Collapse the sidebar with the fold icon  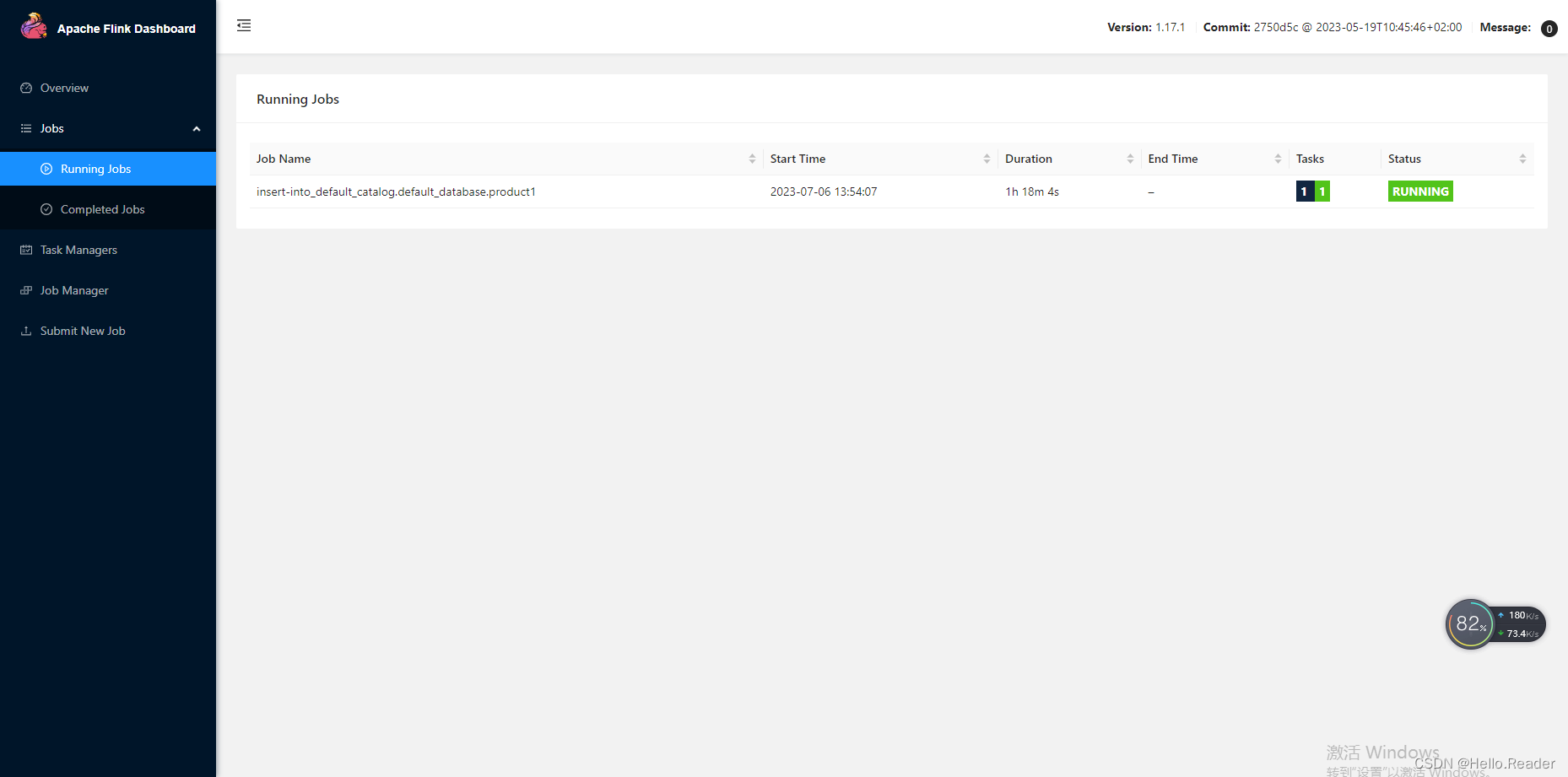point(244,25)
